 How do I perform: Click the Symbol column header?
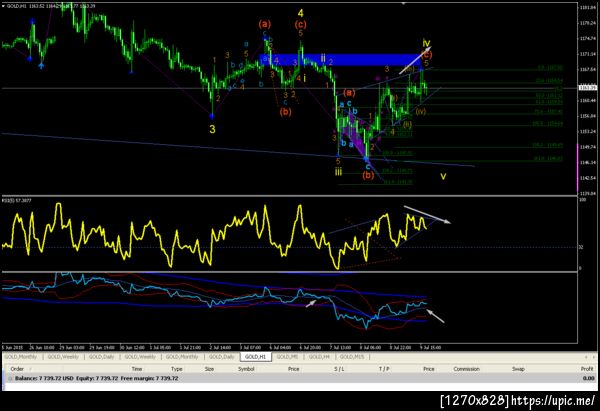click(246, 369)
